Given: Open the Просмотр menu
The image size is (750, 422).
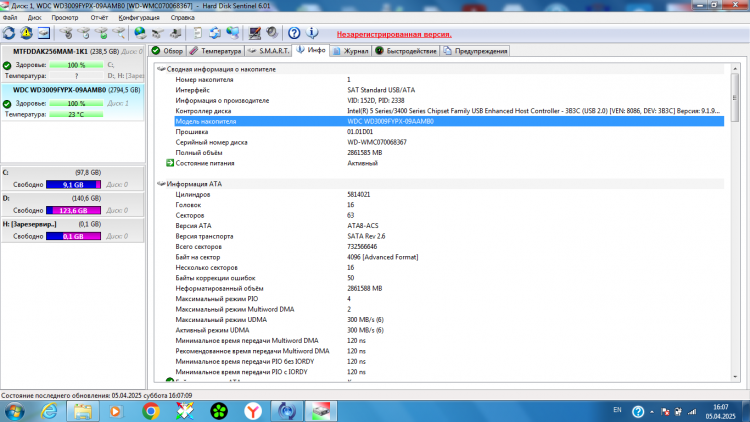Looking at the screenshot, I should pos(65,18).
